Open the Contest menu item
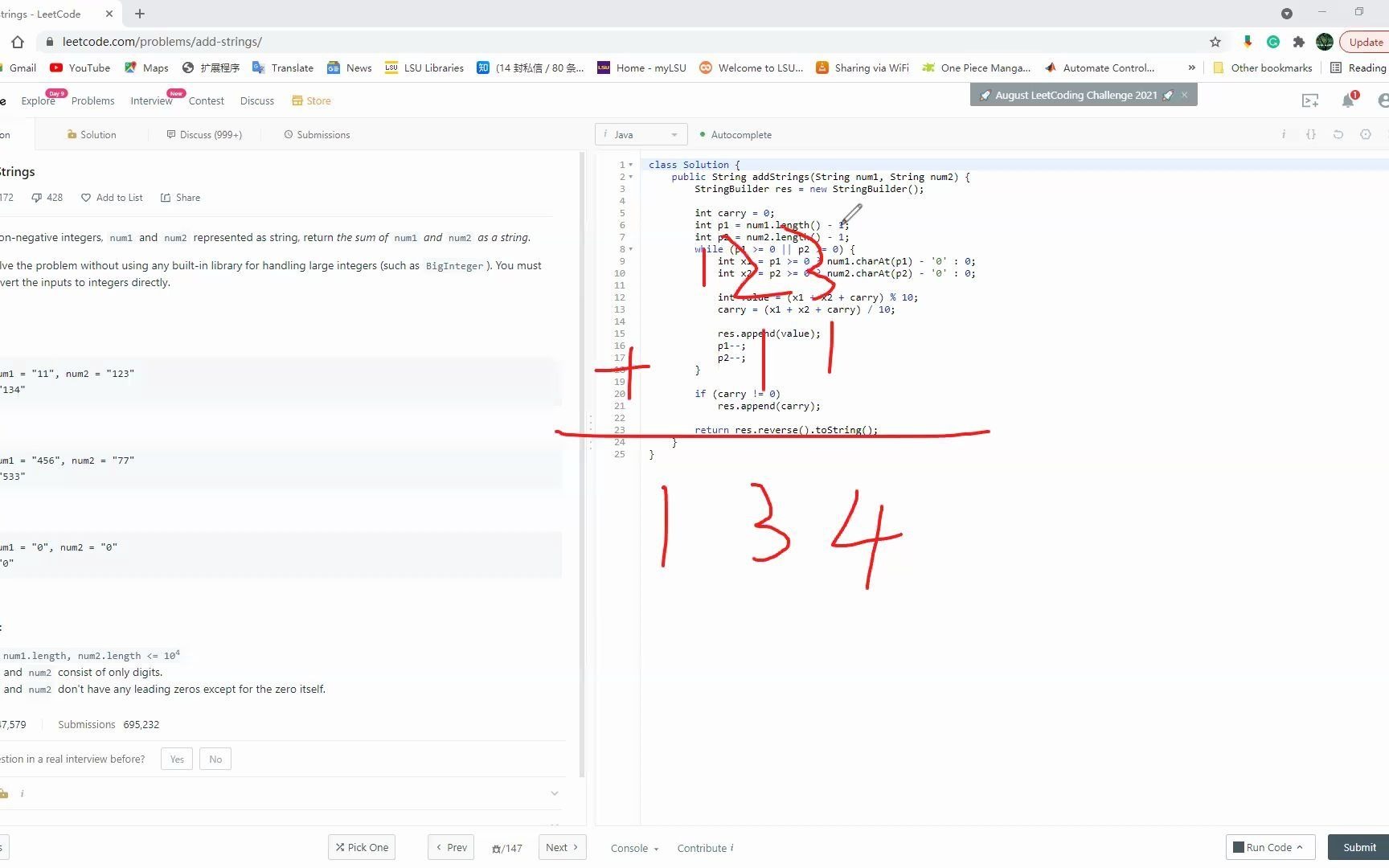The image size is (1389, 868). coord(206,100)
